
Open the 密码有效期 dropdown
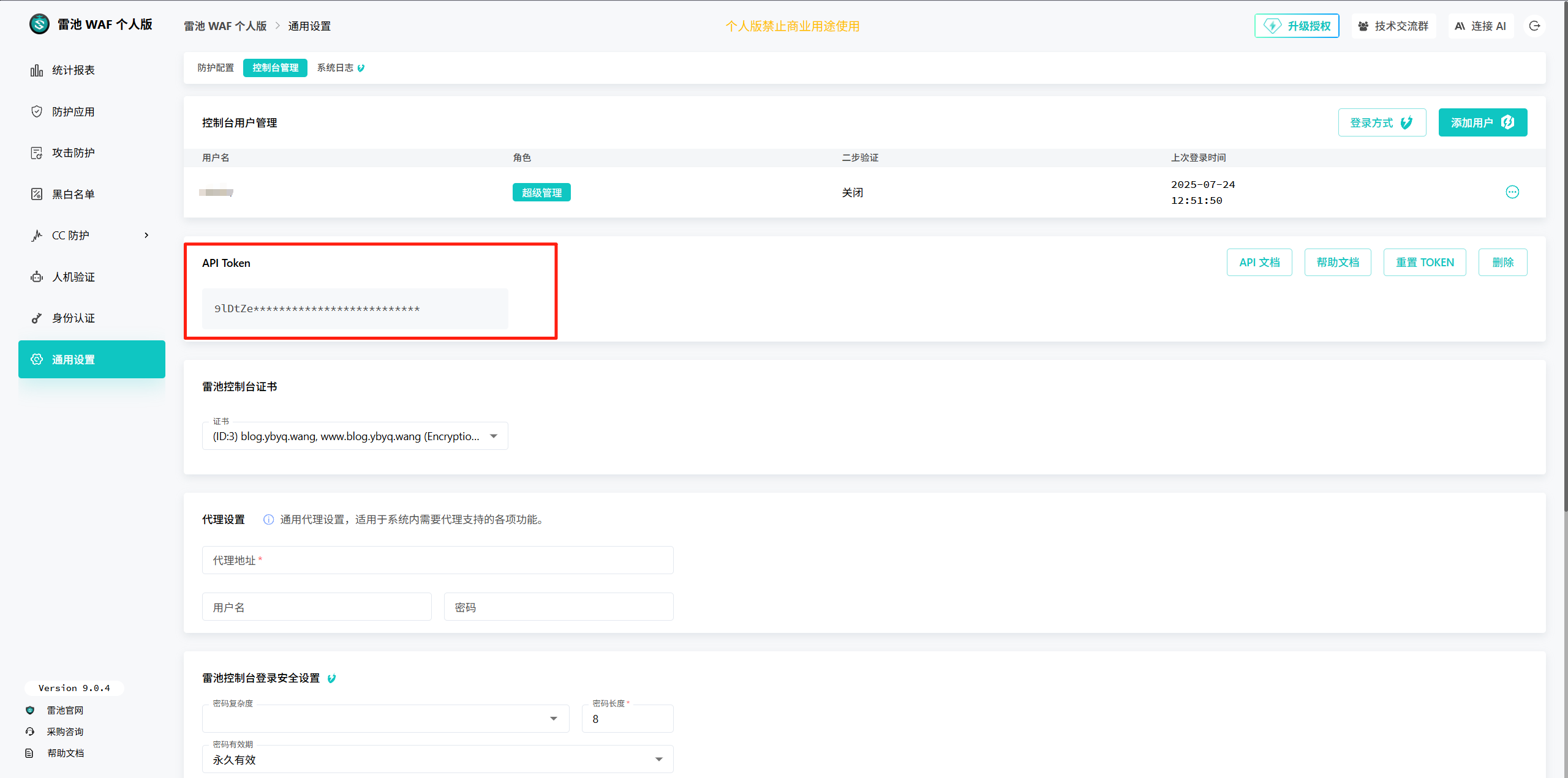click(437, 759)
